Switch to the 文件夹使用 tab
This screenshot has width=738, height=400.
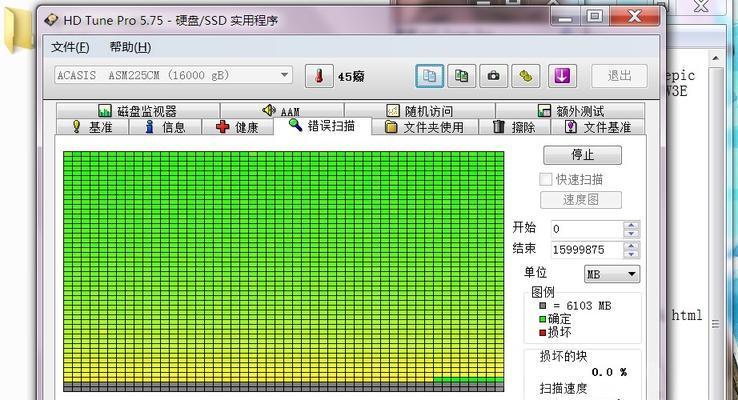pyautogui.click(x=425, y=127)
